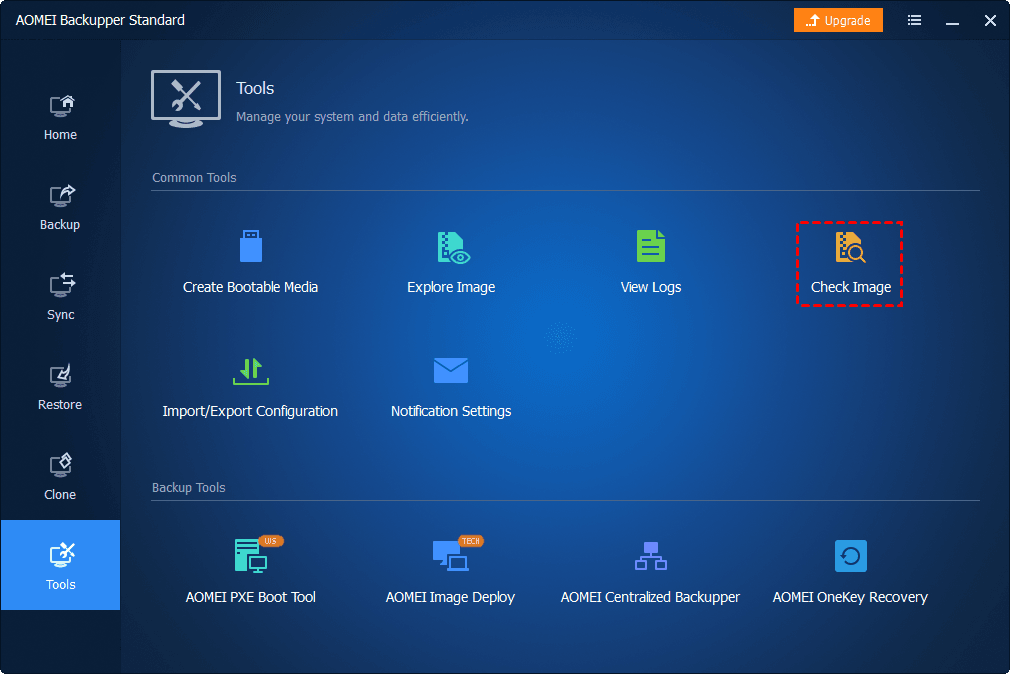
Task: Click the AOMEI Image Deploy label
Action: (450, 597)
